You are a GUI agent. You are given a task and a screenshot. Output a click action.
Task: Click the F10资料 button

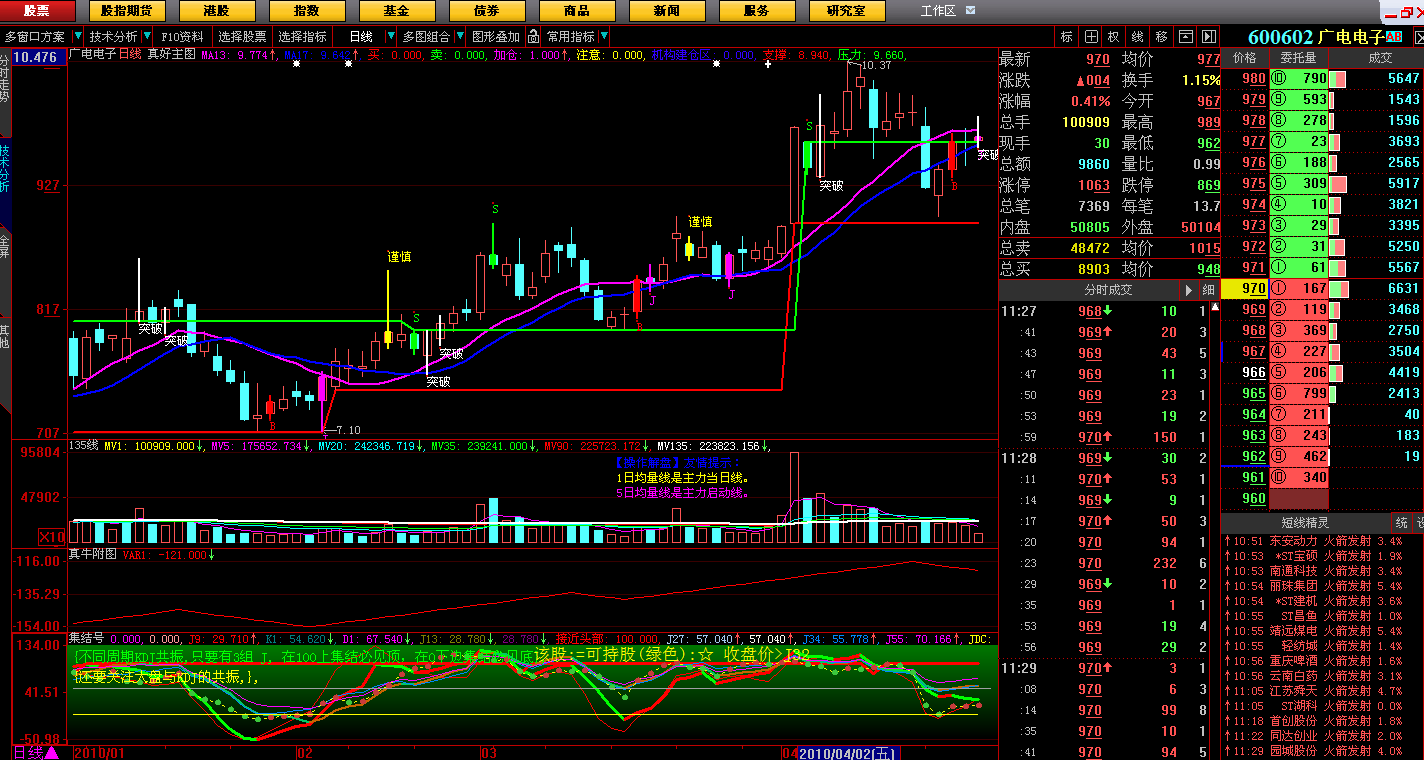tap(182, 37)
